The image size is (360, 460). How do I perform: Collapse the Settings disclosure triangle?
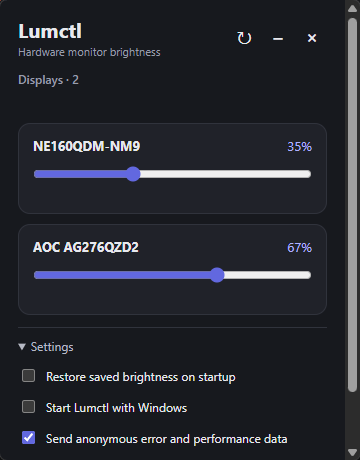[22, 347]
